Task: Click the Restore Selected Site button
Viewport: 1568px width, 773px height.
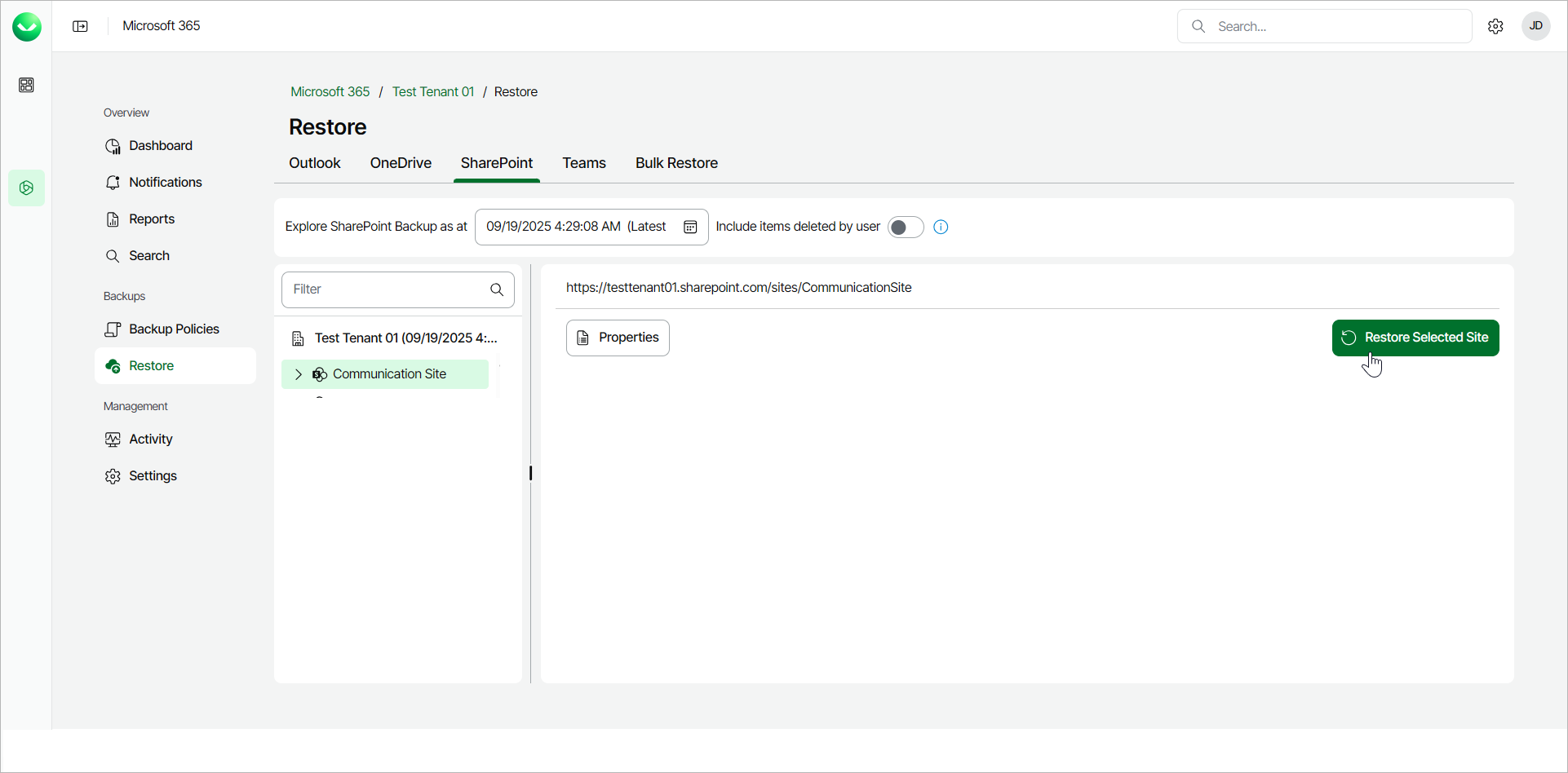Action: pos(1415,338)
